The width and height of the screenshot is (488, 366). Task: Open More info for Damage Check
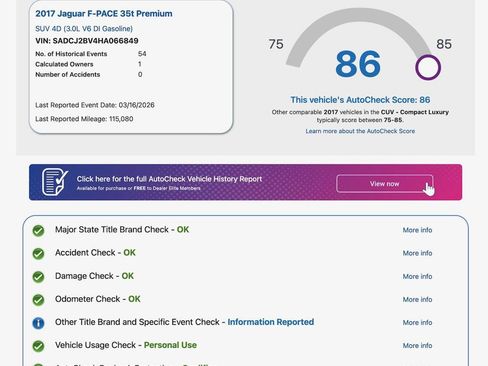(417, 276)
